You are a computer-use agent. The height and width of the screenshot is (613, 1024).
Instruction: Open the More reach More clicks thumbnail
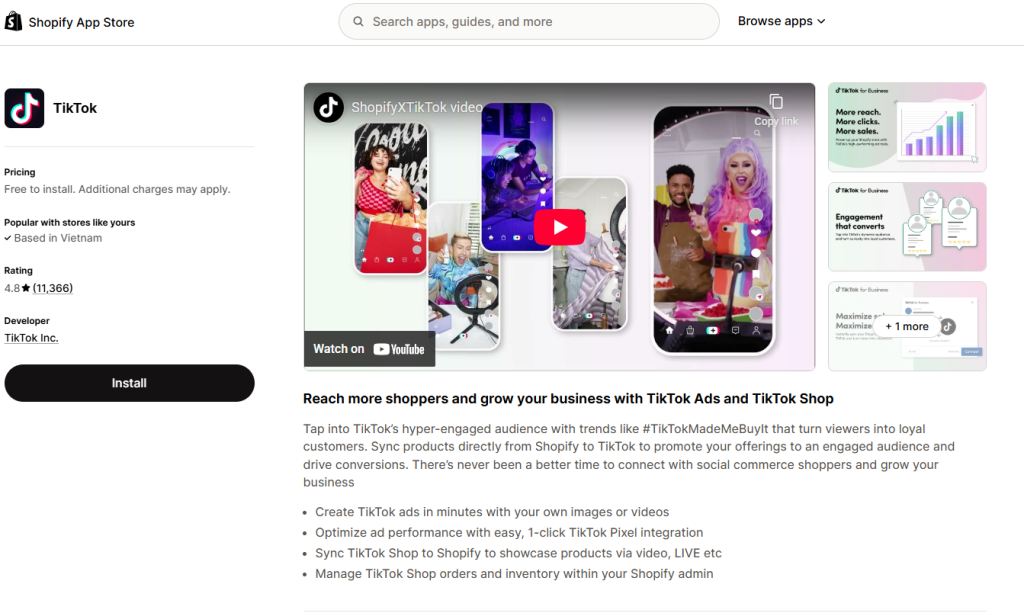coord(906,126)
